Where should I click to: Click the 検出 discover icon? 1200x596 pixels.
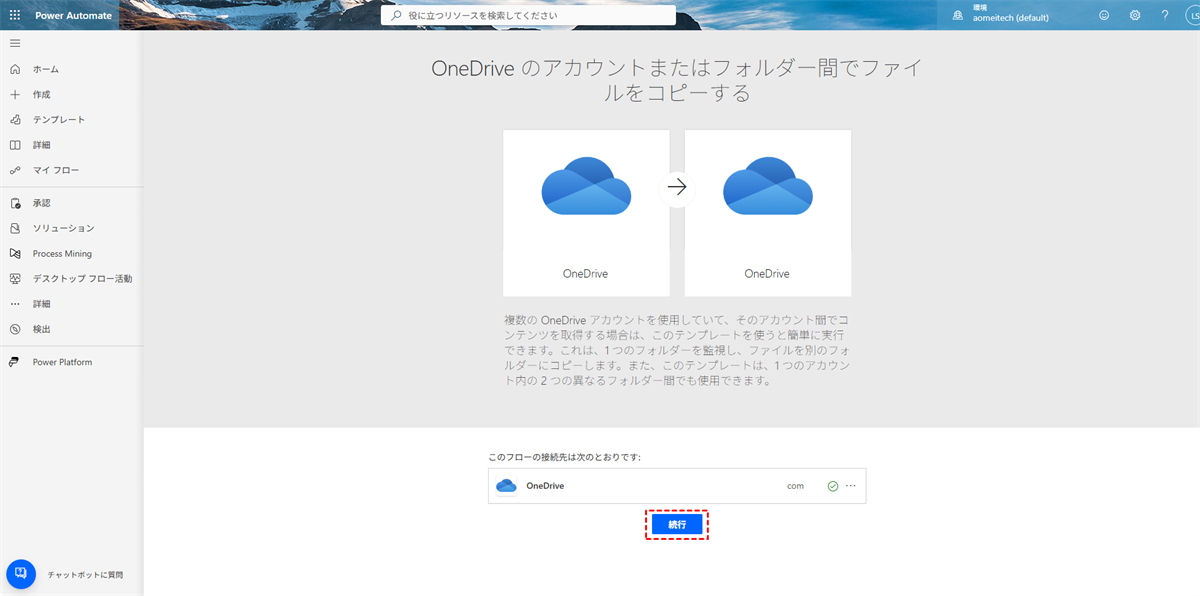[14, 329]
